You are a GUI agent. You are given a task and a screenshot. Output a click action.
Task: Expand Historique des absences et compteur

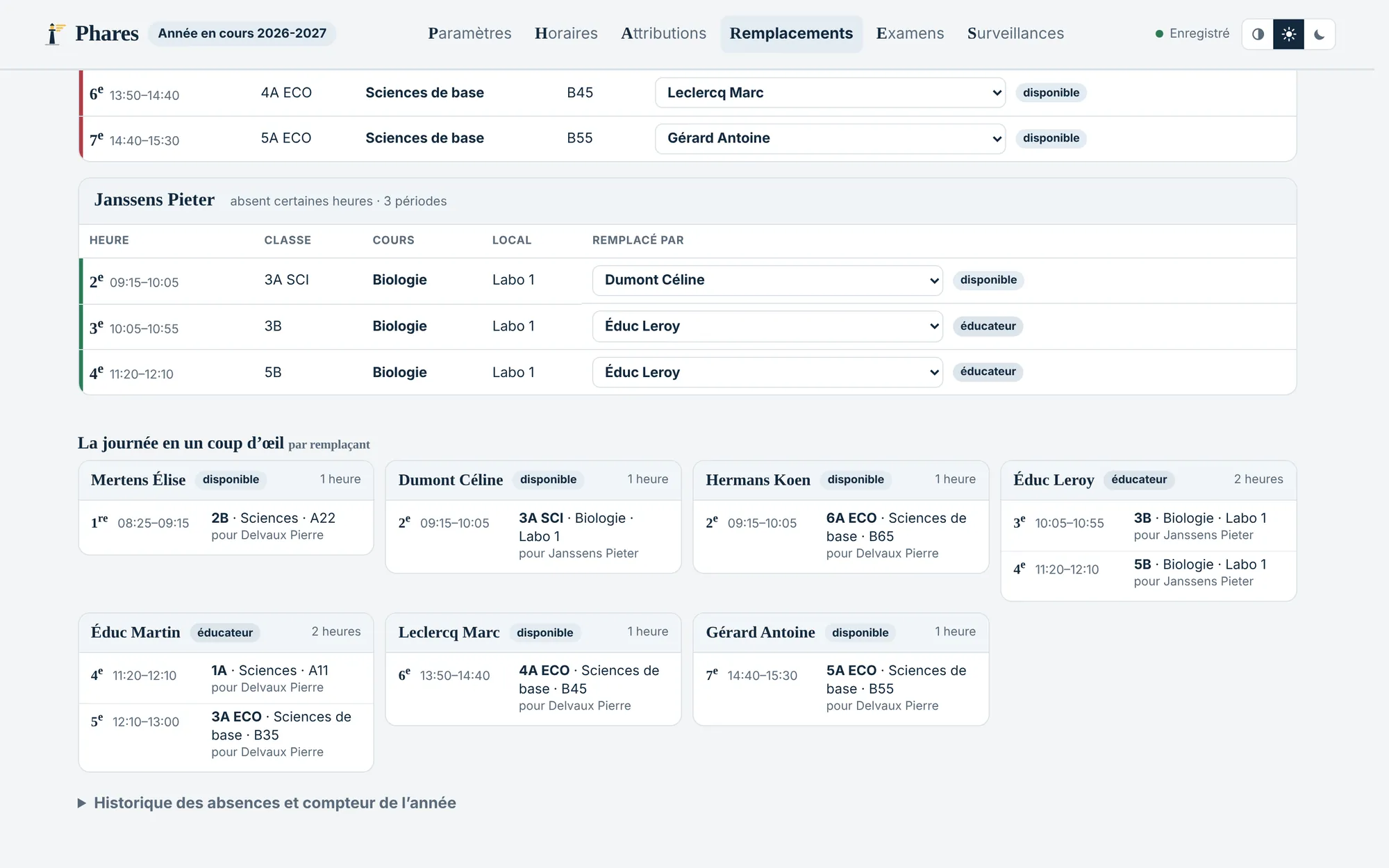[x=267, y=803]
